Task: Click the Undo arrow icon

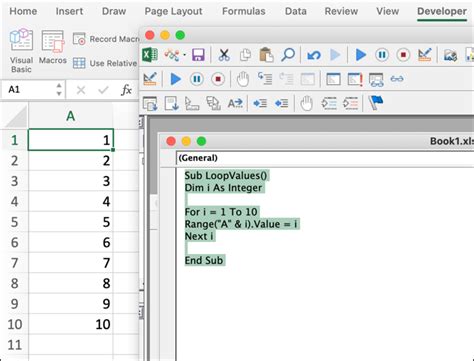Action: (314, 55)
